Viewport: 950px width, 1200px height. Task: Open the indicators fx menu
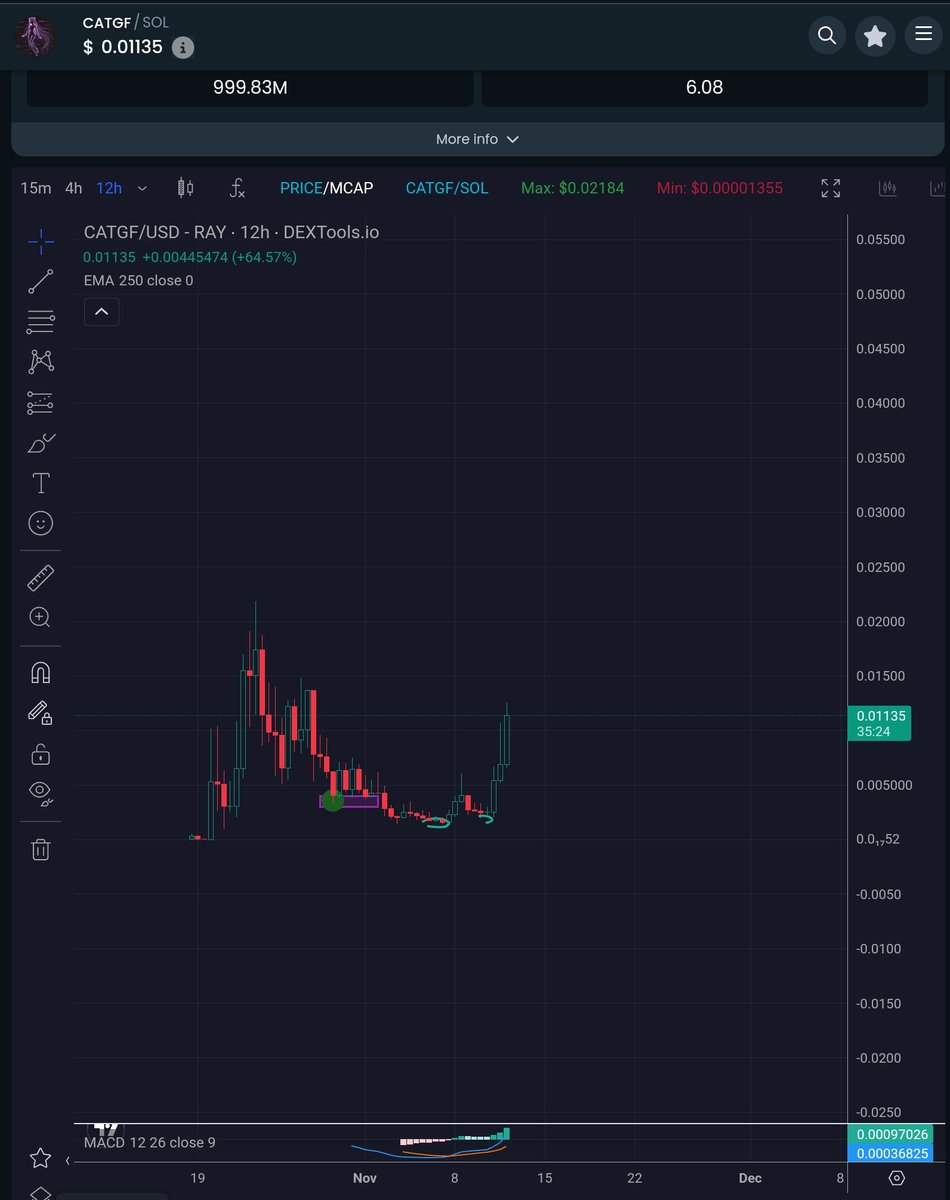[x=237, y=188]
